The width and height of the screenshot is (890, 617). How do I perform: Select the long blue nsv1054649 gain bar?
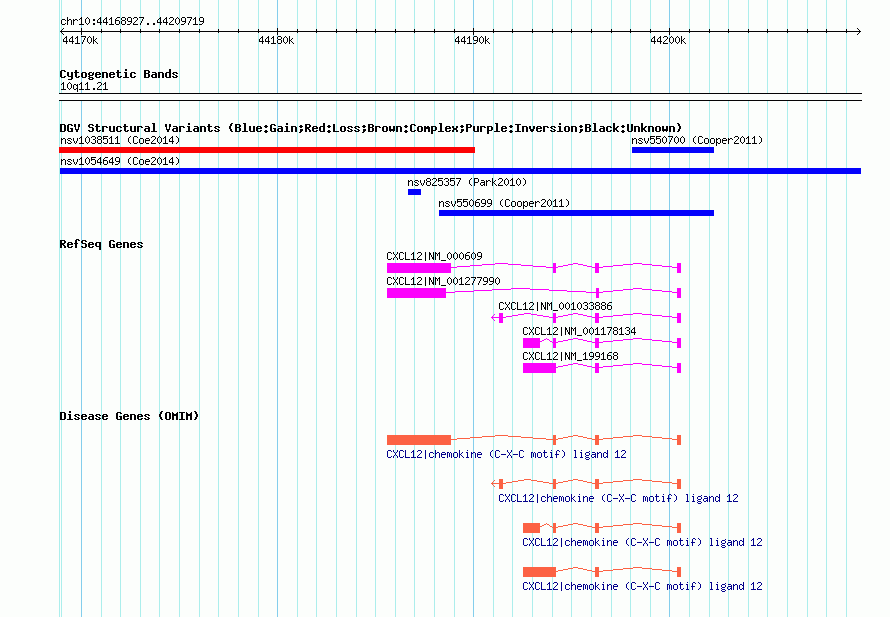(x=460, y=171)
